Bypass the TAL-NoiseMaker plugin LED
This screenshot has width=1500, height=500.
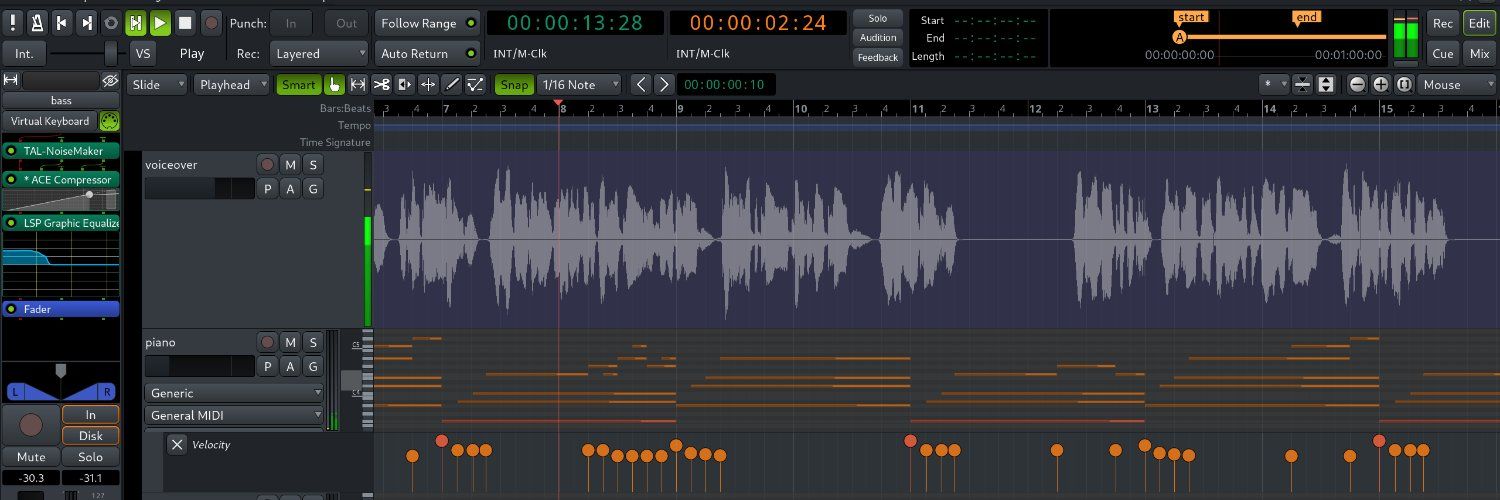(12, 151)
